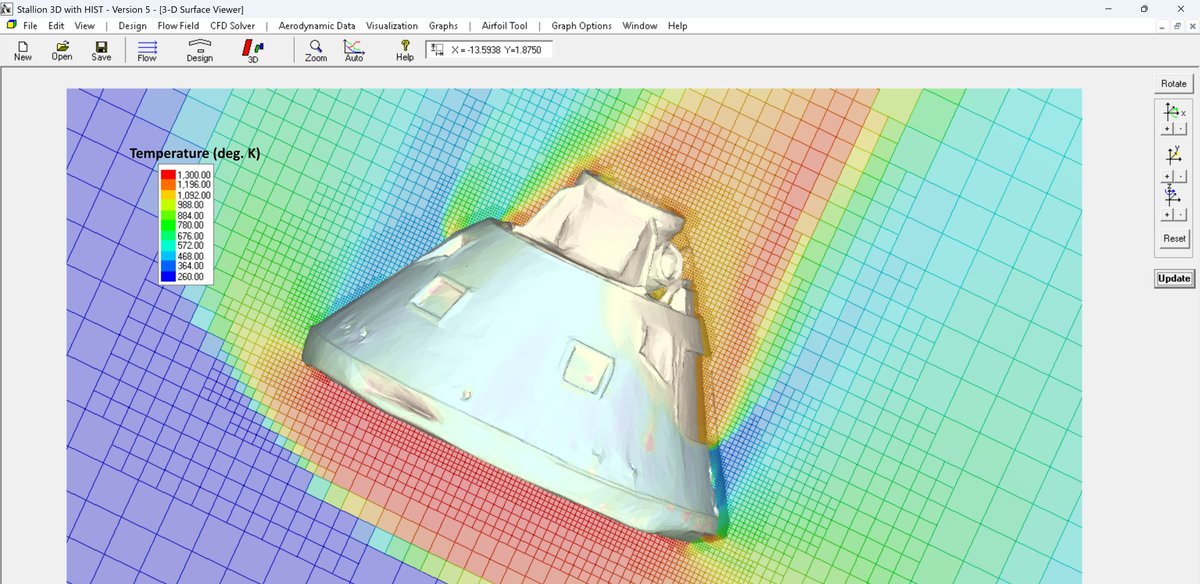The image size is (1200, 584).
Task: Open the Graphs menu
Action: [x=443, y=26]
